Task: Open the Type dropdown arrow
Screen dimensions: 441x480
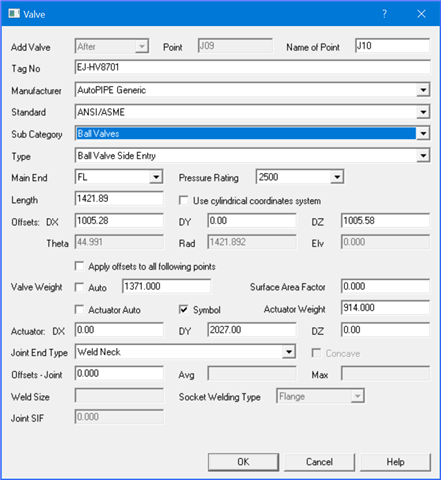Action: [x=423, y=156]
